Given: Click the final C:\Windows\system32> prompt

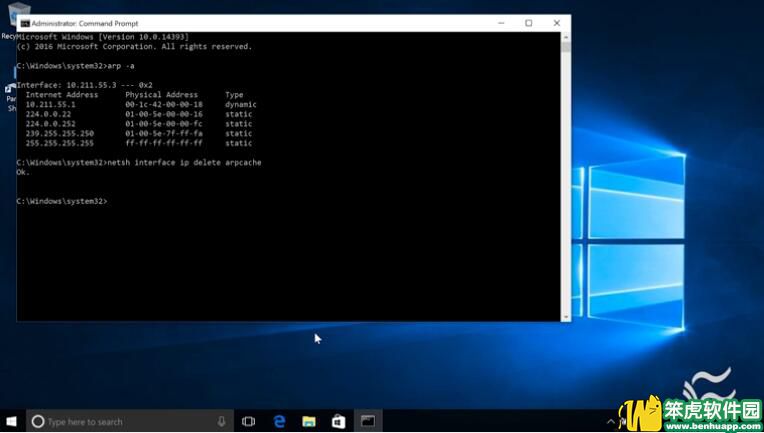Looking at the screenshot, I should click(62, 201).
